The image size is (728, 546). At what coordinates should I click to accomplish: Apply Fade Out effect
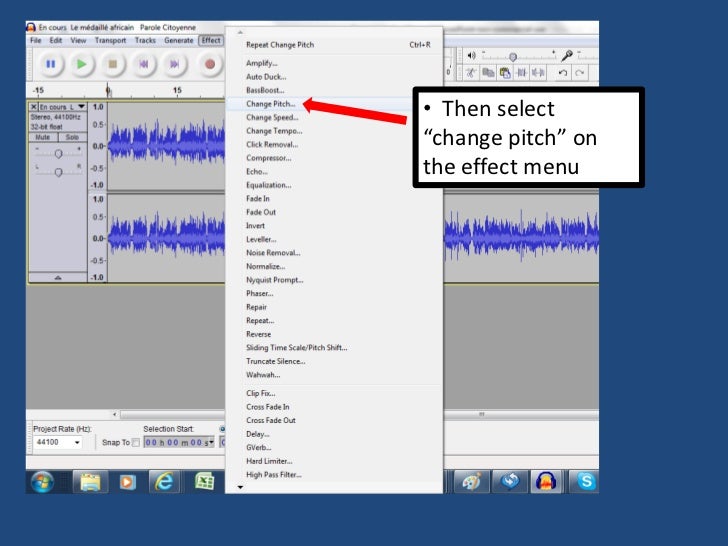click(x=334, y=212)
